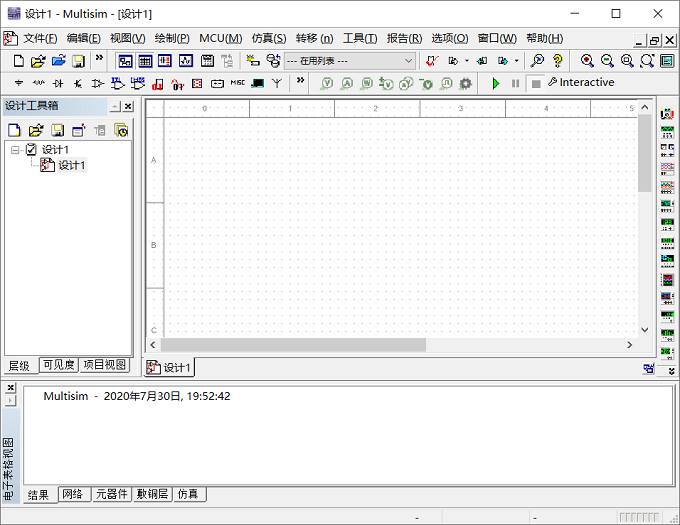The image size is (680, 525).
Task: Open the 仿真(S) menu
Action: pyautogui.click(x=269, y=39)
